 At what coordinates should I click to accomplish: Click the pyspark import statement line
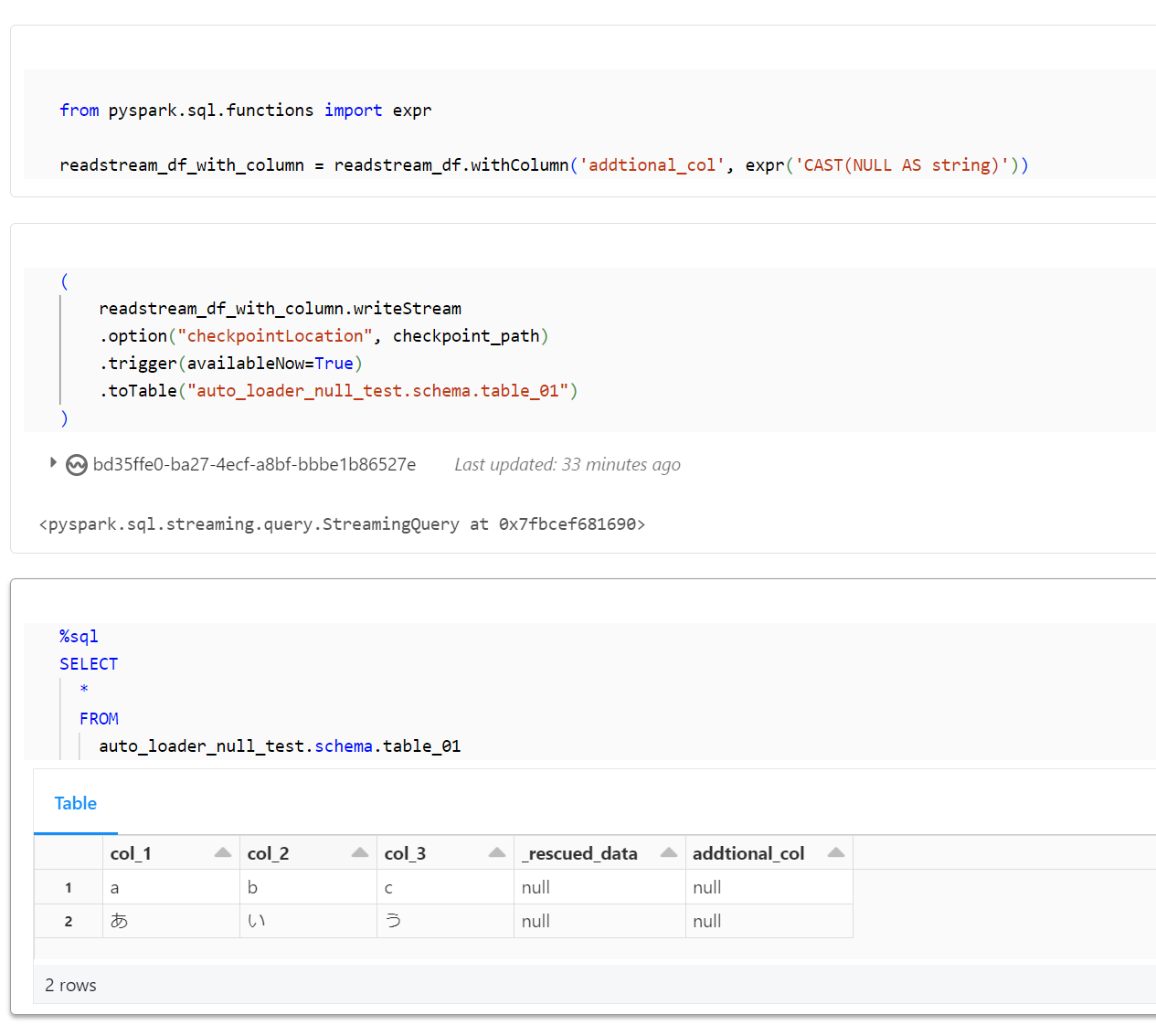pyautogui.click(x=245, y=111)
